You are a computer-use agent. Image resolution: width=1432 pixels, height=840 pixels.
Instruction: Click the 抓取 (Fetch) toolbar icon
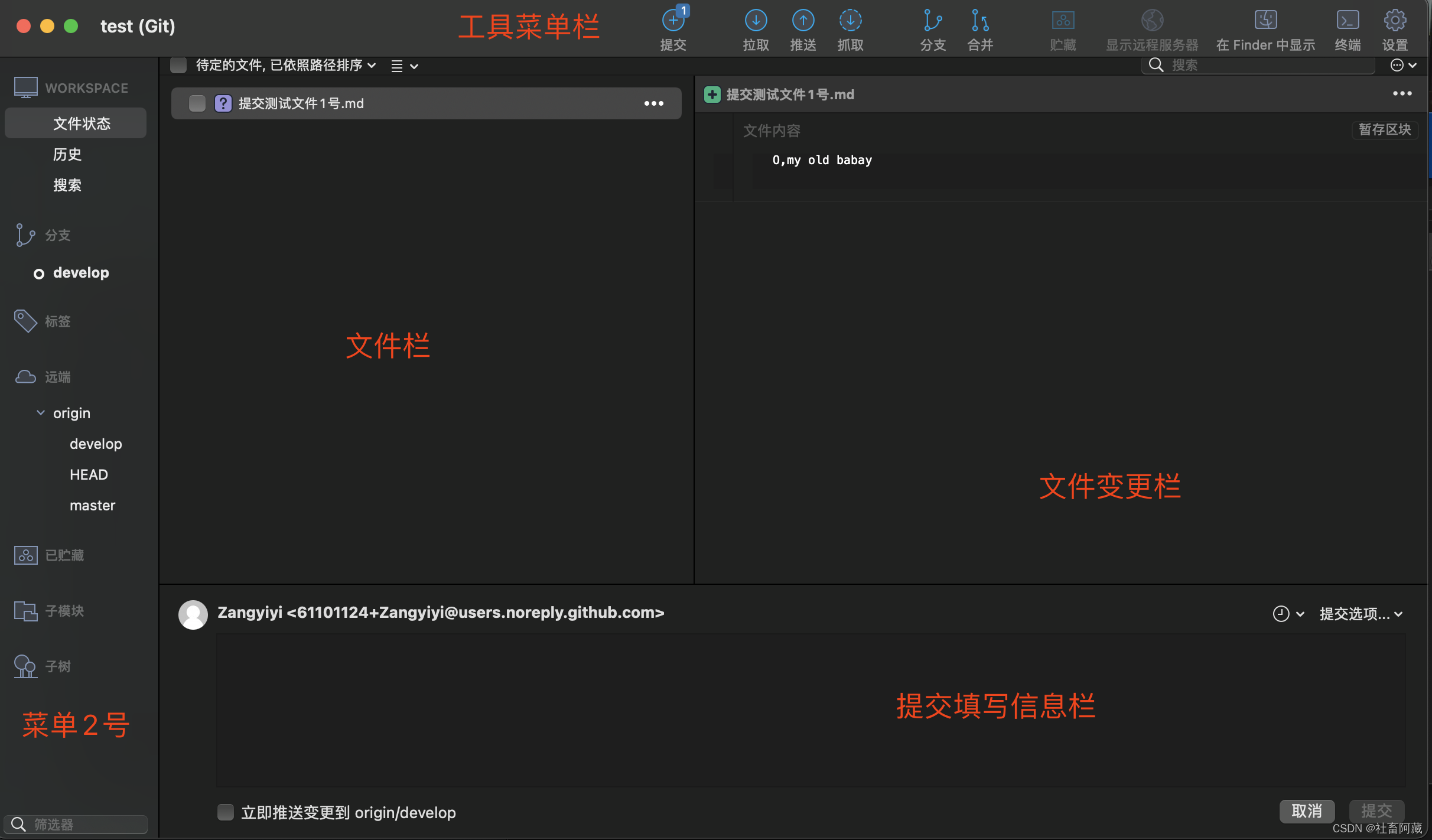point(850,21)
